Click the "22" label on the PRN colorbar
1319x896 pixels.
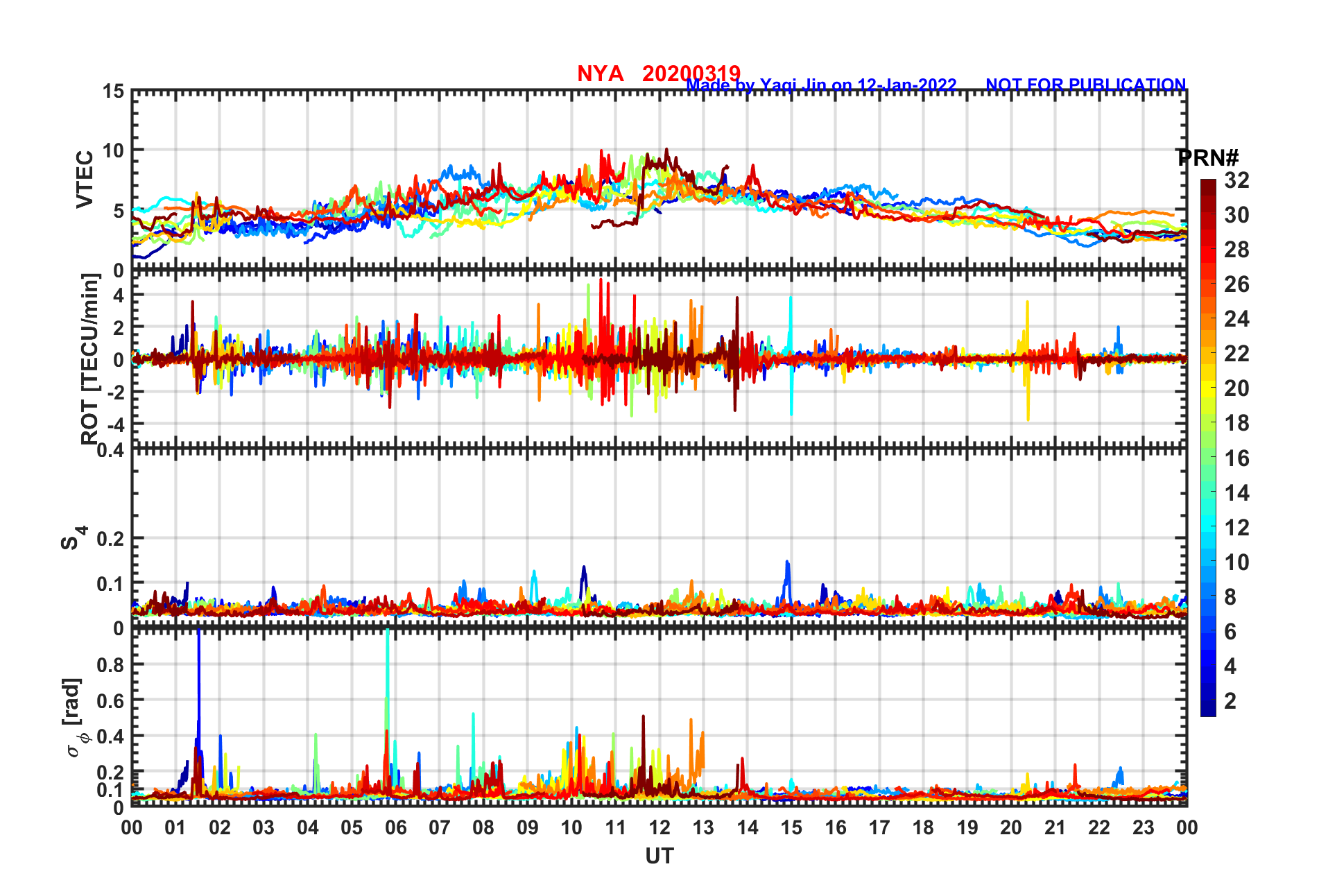1236,354
